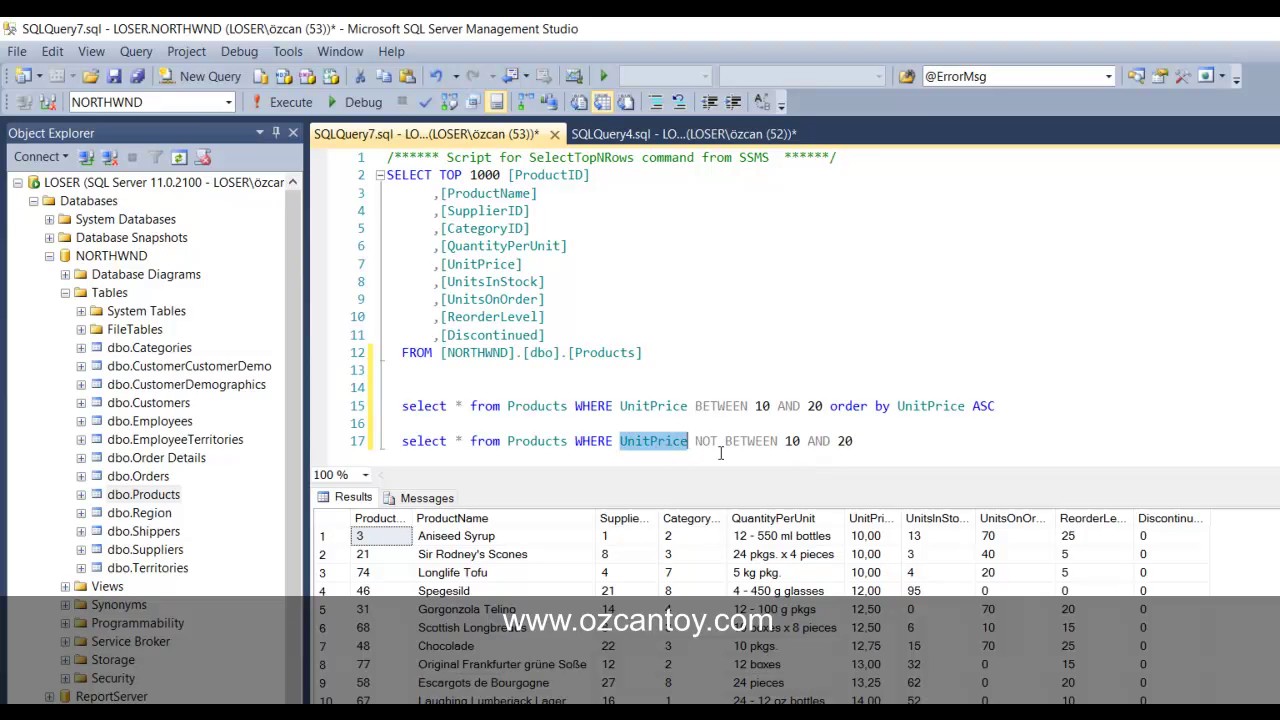Click the Undo arrow icon
Screen dimensions: 1280x720
[436, 76]
